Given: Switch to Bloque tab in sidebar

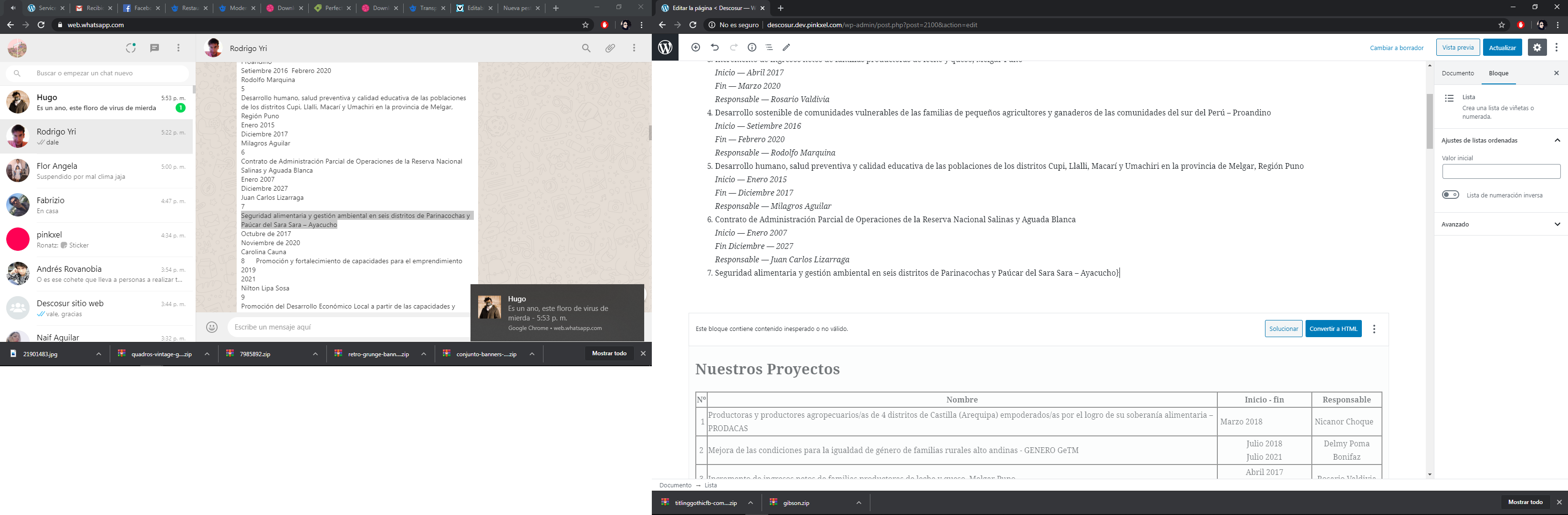Looking at the screenshot, I should [1499, 73].
